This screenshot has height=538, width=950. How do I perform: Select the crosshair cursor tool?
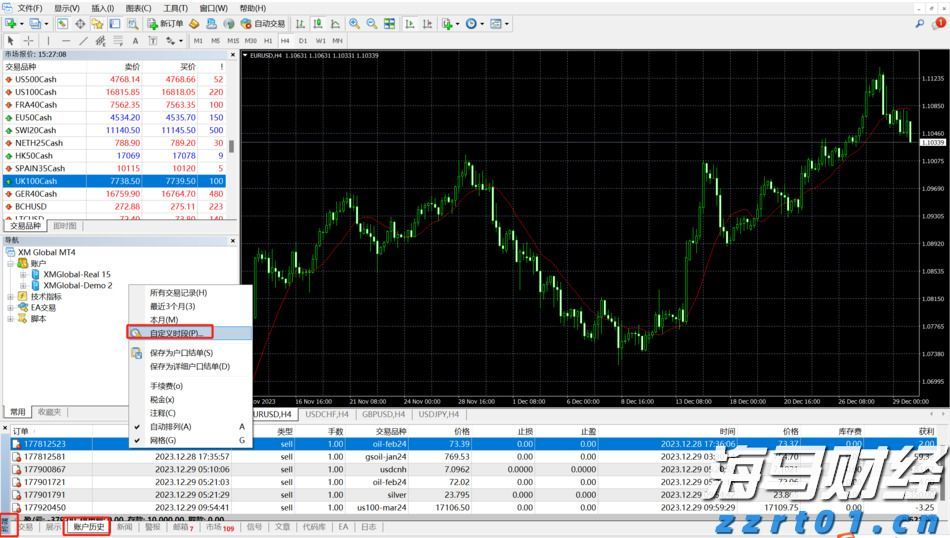click(x=29, y=41)
